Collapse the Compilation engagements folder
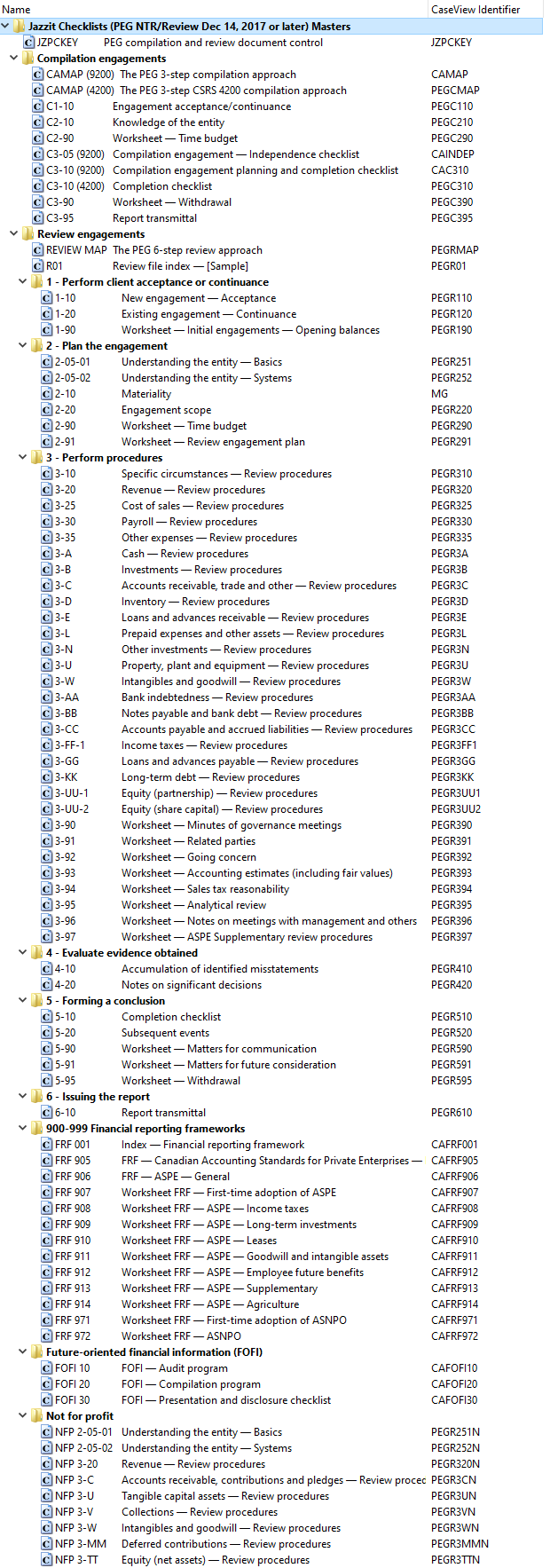The height and width of the screenshot is (1568, 550). coord(14,59)
